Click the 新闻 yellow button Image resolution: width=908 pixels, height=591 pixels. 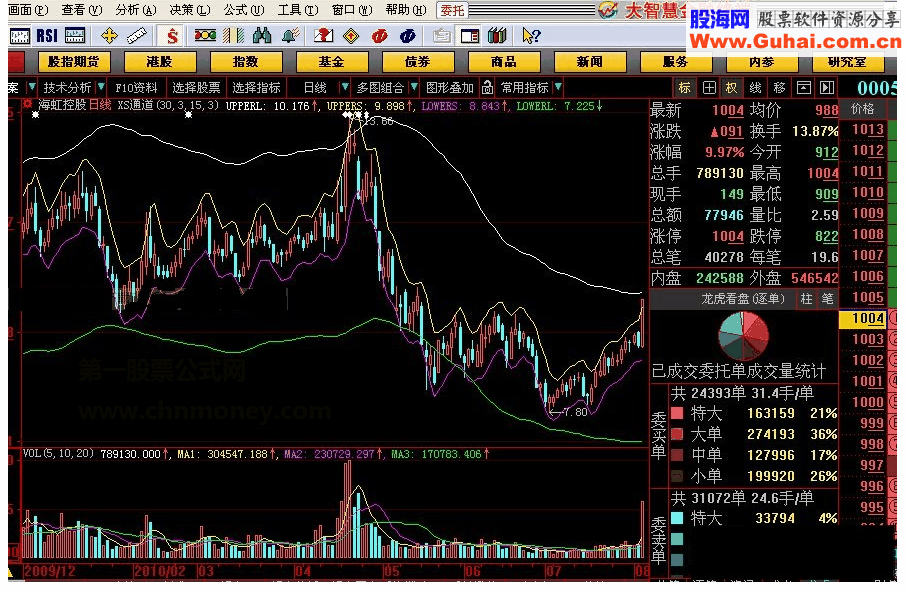point(590,61)
